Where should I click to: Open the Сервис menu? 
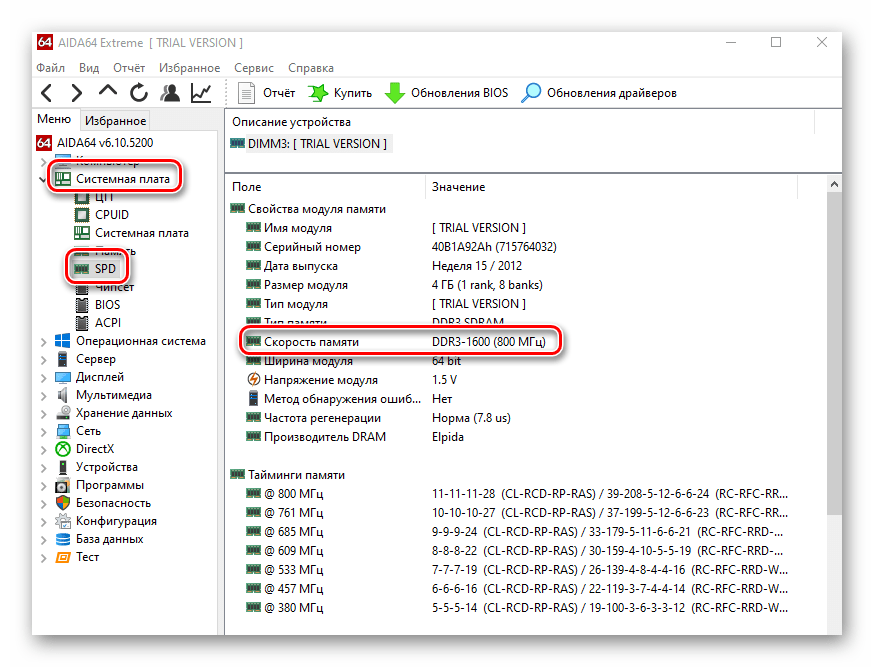[254, 68]
